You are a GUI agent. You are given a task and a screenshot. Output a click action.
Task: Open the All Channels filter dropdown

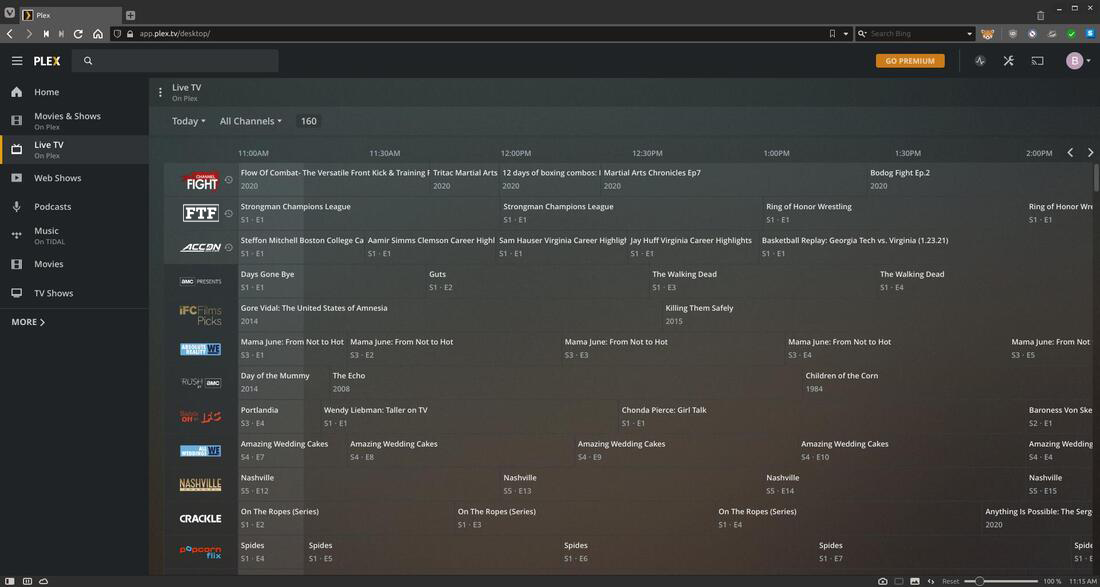point(250,121)
